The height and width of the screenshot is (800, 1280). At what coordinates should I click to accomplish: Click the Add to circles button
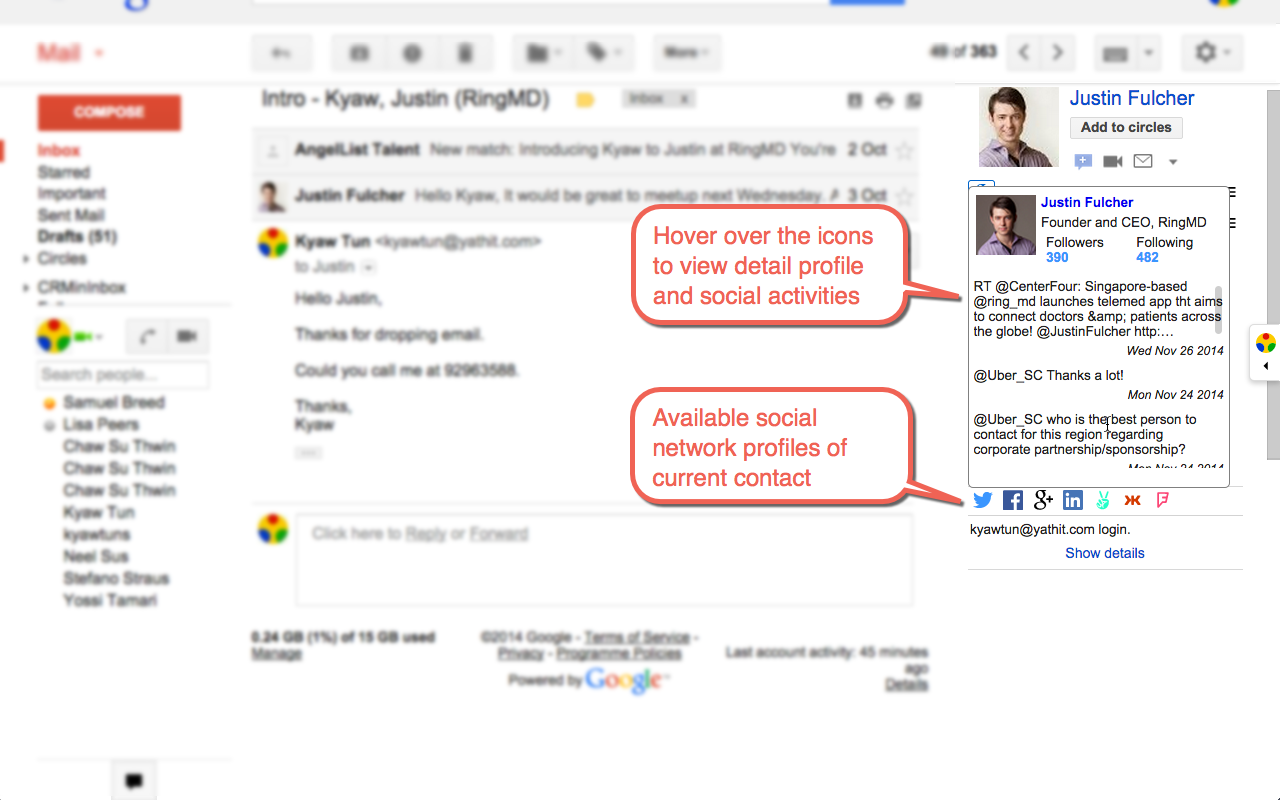(x=1126, y=127)
